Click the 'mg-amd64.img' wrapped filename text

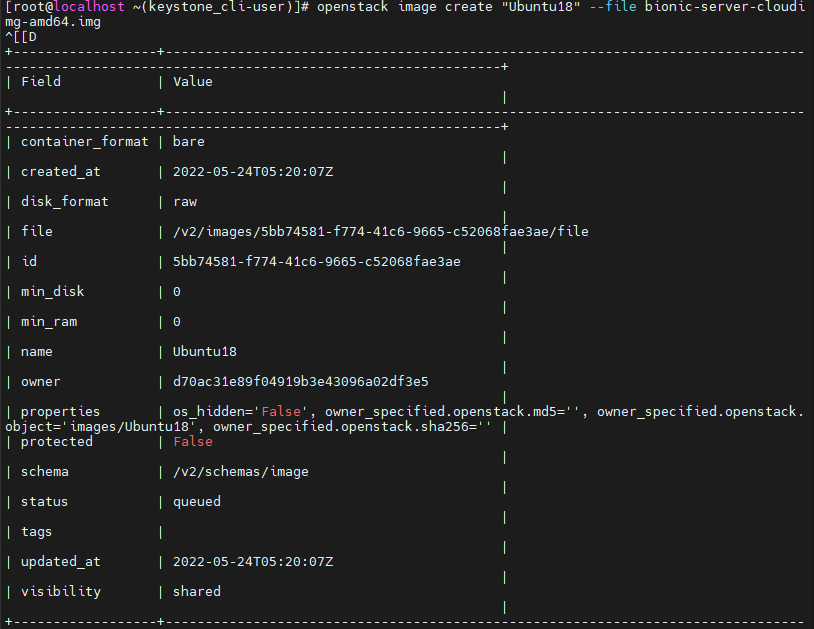pos(53,22)
